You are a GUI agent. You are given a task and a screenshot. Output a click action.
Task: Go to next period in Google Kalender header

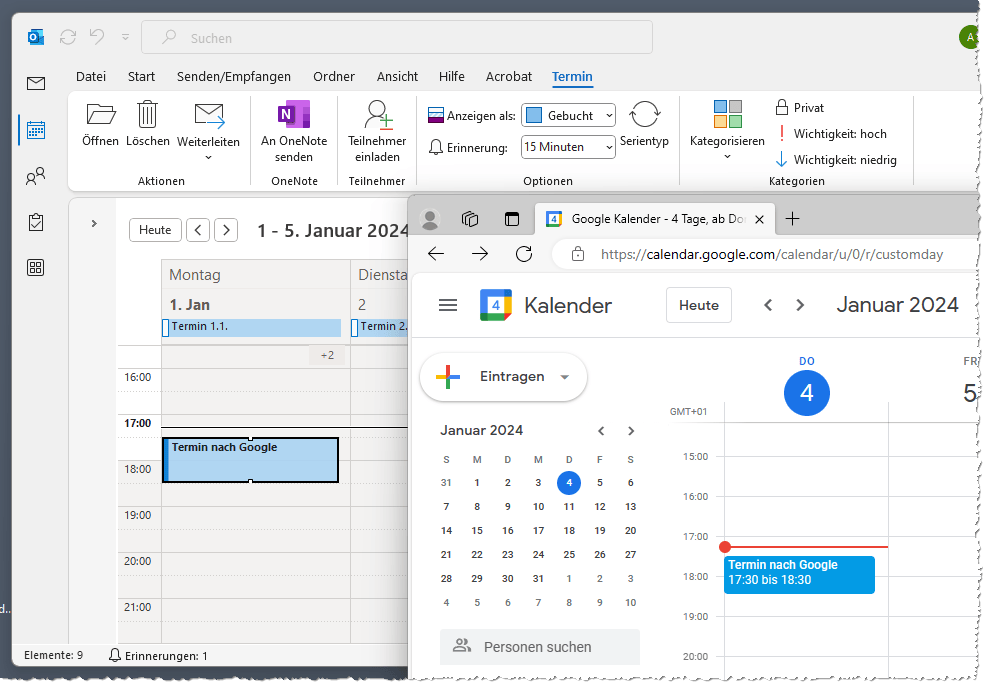[800, 305]
